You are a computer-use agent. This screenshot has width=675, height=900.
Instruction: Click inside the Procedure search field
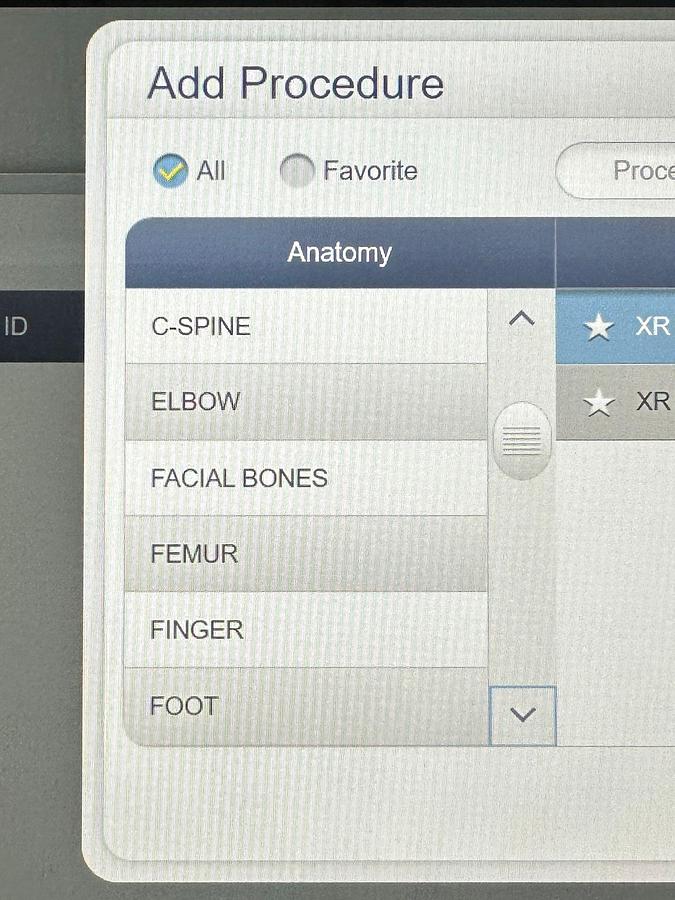(630, 170)
